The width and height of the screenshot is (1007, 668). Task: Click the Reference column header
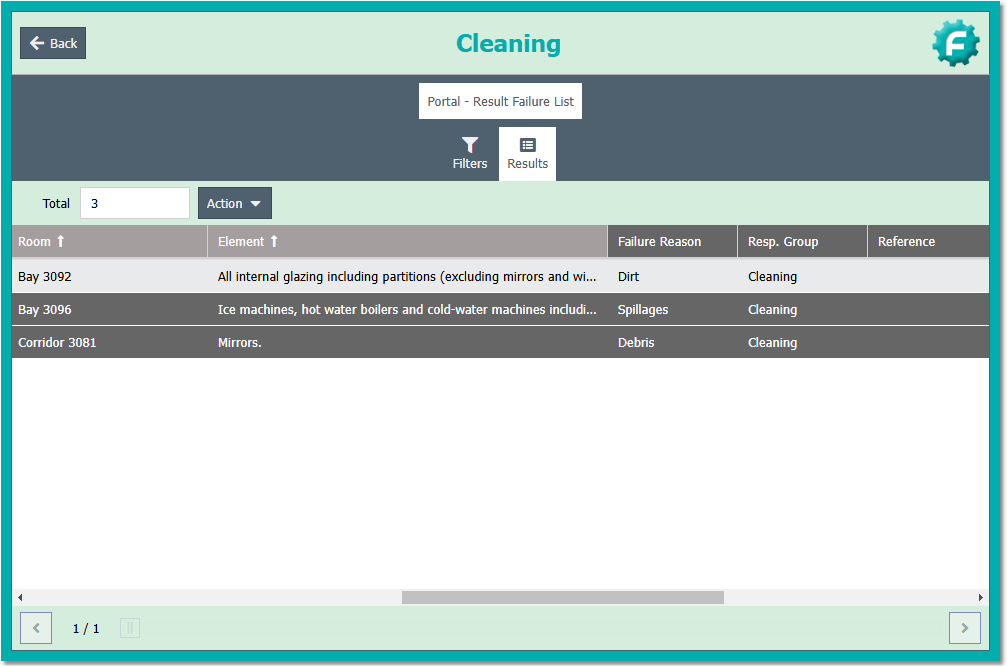pos(929,242)
